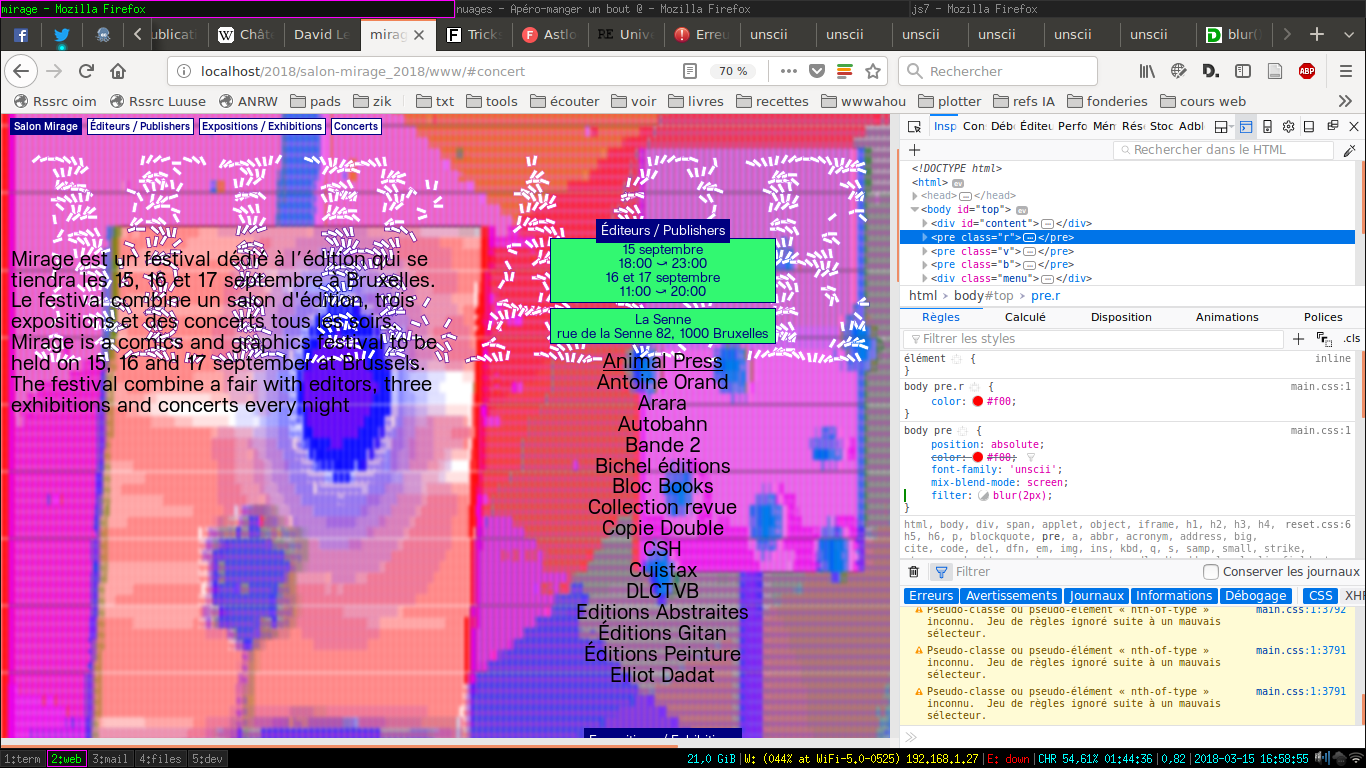Click Concerts in the page menu

point(356,127)
